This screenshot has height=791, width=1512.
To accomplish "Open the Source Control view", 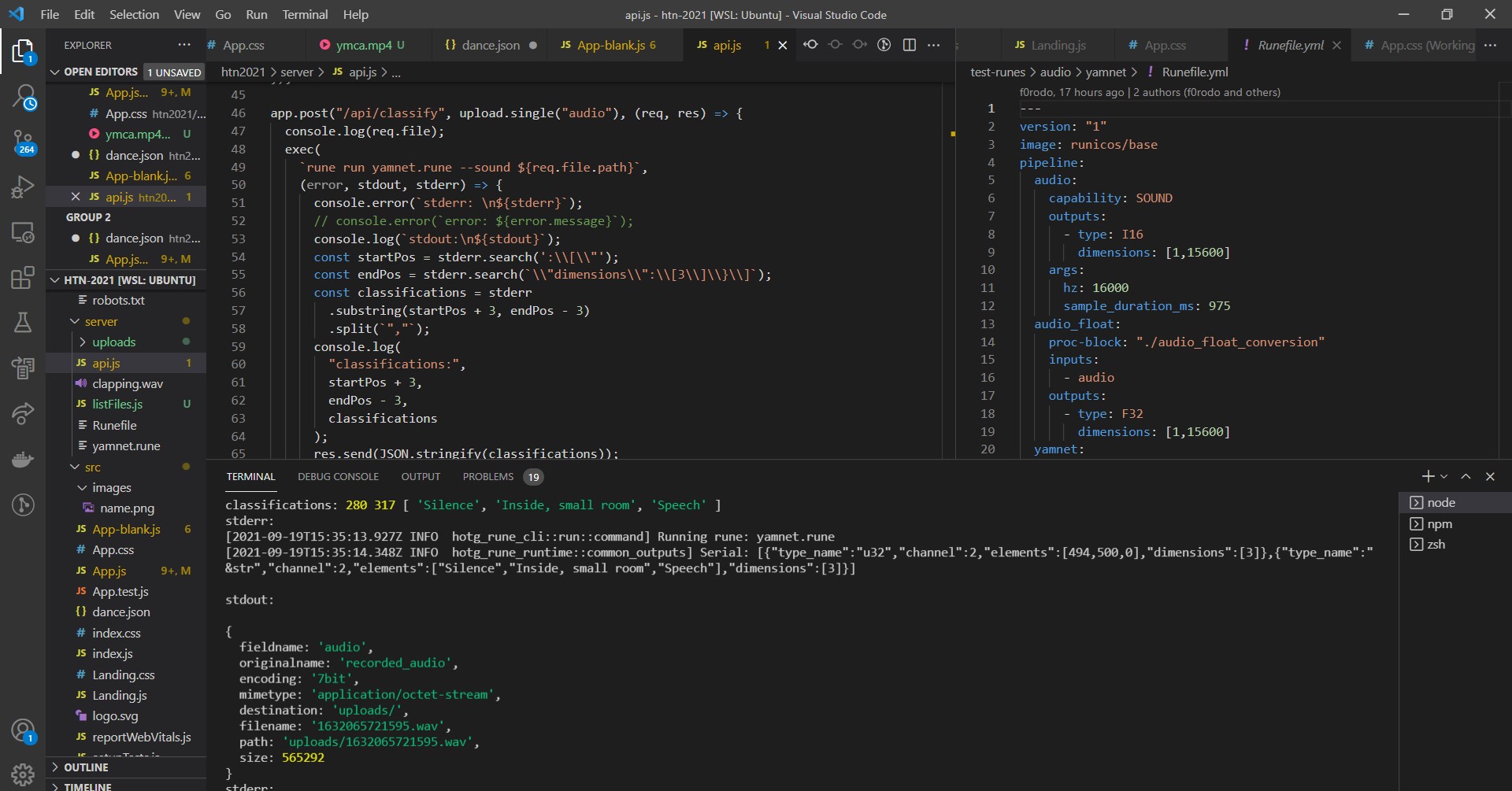I will click(x=23, y=142).
